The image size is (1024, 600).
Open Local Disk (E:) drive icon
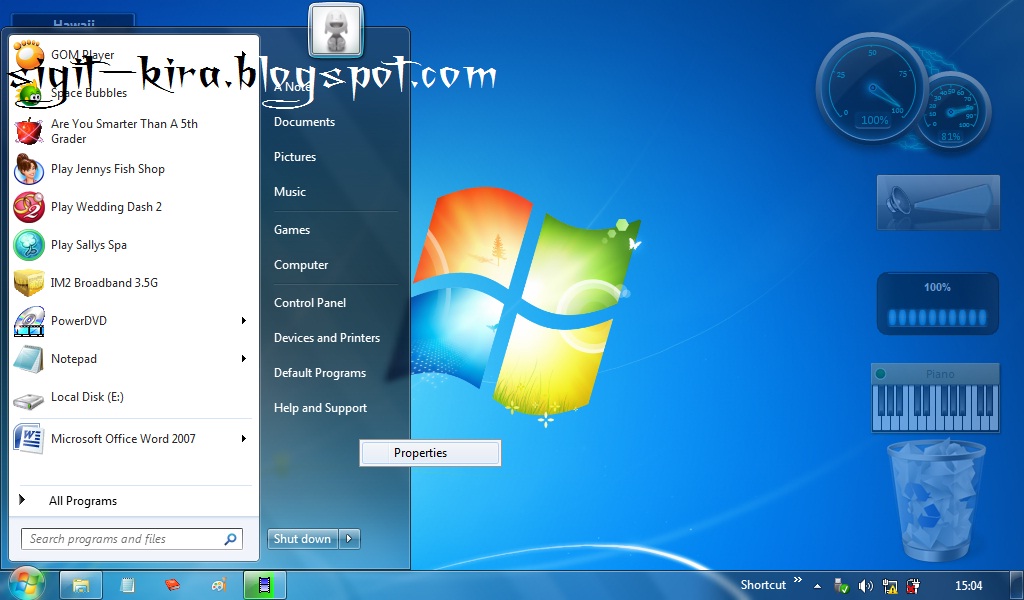[x=29, y=399]
